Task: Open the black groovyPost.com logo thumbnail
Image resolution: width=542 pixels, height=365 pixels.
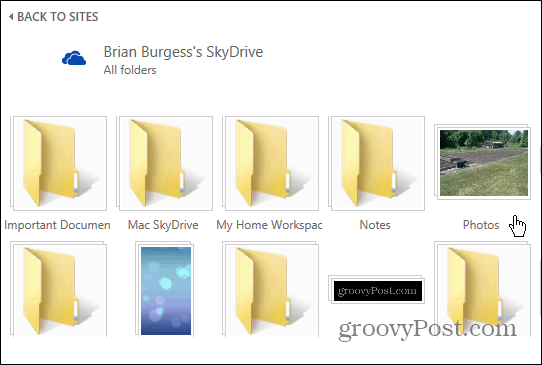Action: pyautogui.click(x=377, y=290)
